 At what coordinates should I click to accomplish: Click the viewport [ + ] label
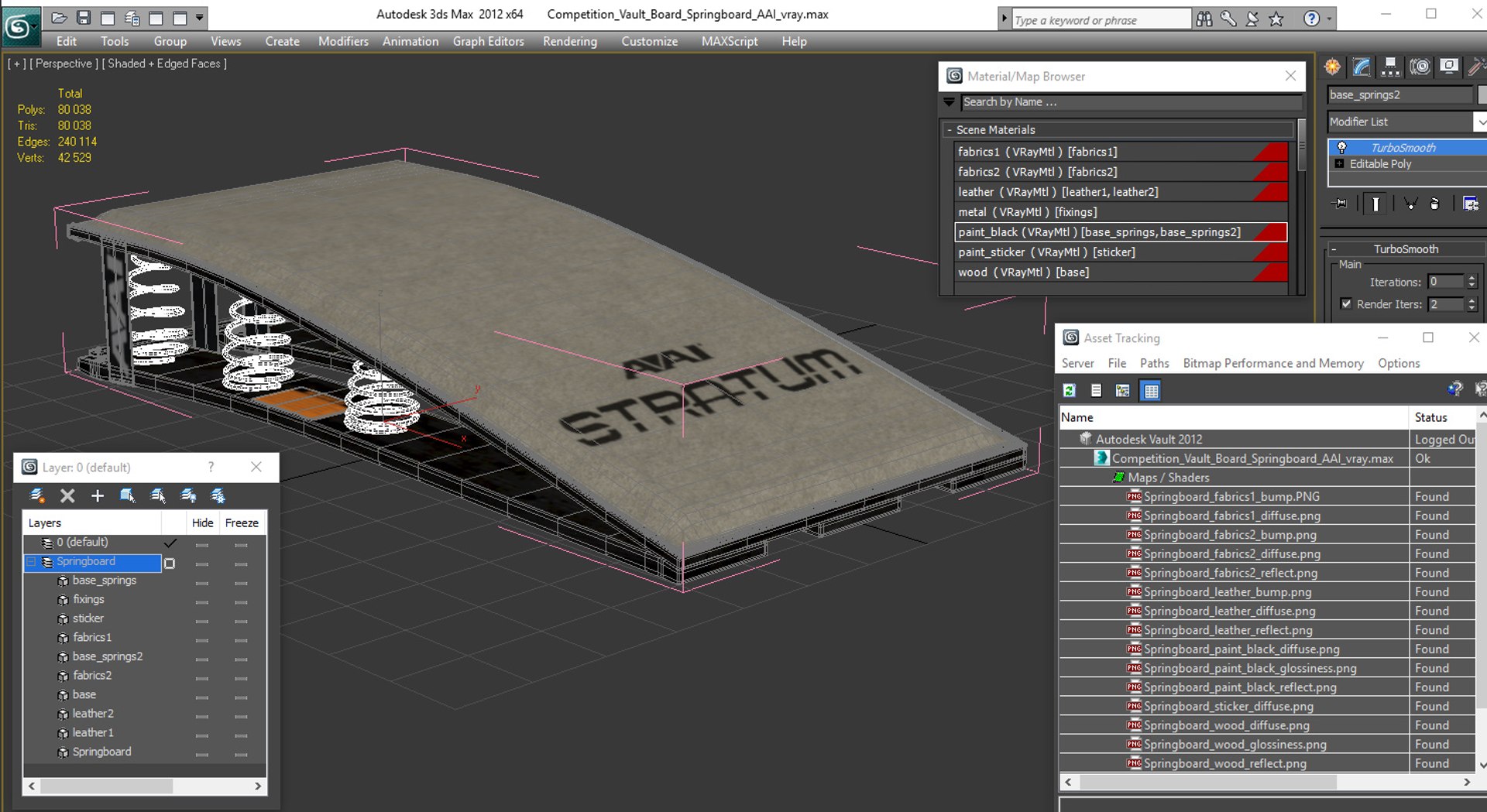pyautogui.click(x=17, y=63)
